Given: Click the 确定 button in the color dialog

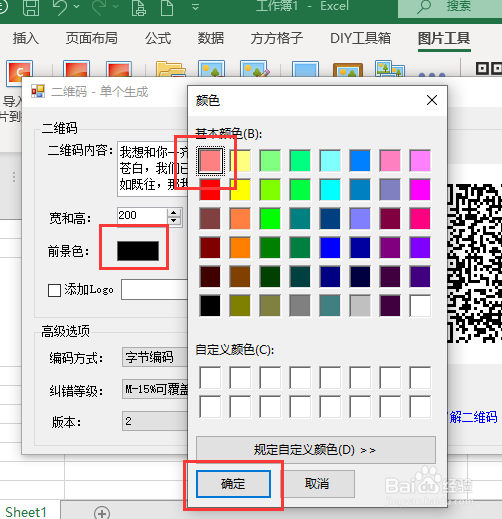Looking at the screenshot, I should 233,484.
